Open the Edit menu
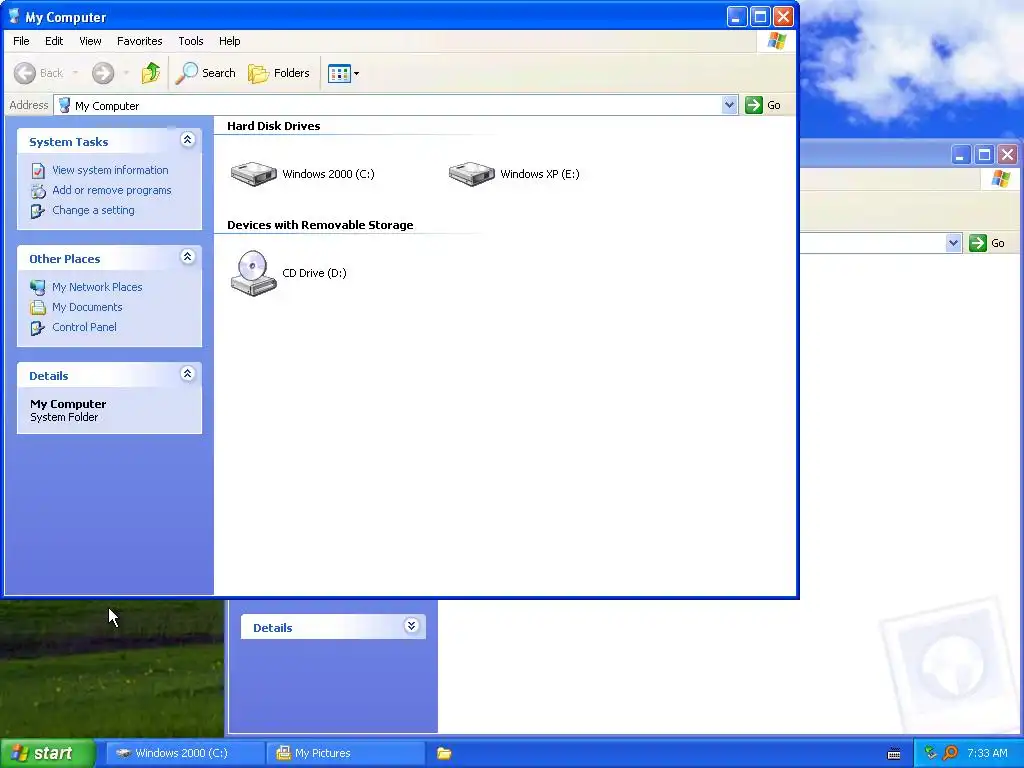This screenshot has height=768, width=1024. click(54, 41)
